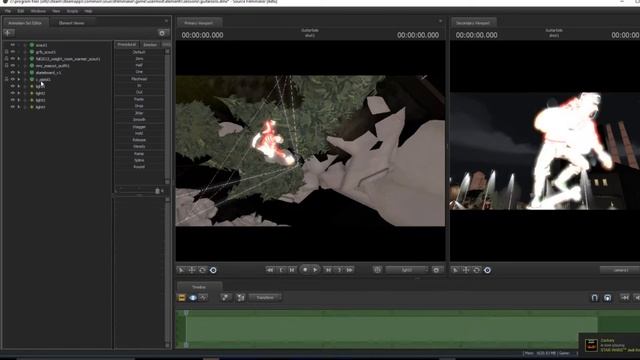Screen dimensions: 640x360
Task: Select the Procedural presets tab
Action: (127, 44)
